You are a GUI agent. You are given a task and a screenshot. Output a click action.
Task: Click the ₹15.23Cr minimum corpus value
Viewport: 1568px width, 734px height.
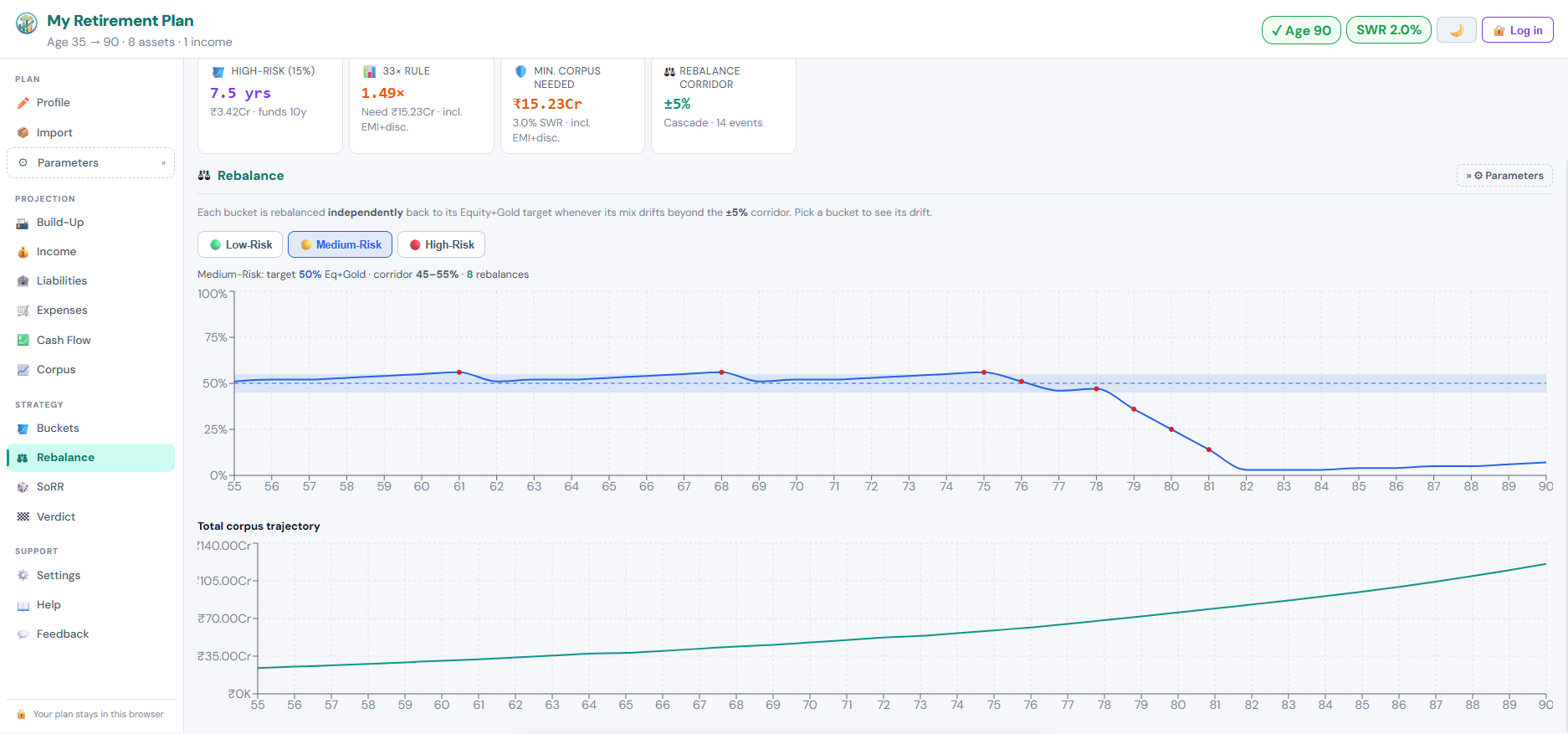click(547, 105)
